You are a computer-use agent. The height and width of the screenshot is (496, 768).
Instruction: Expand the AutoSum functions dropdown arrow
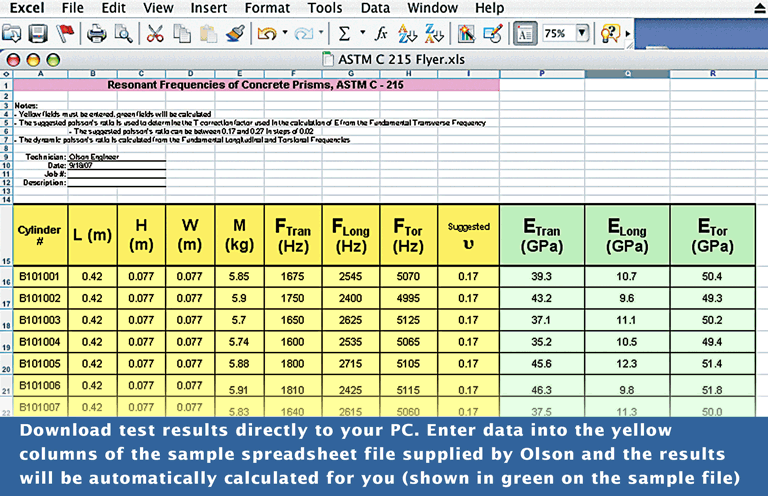point(362,33)
